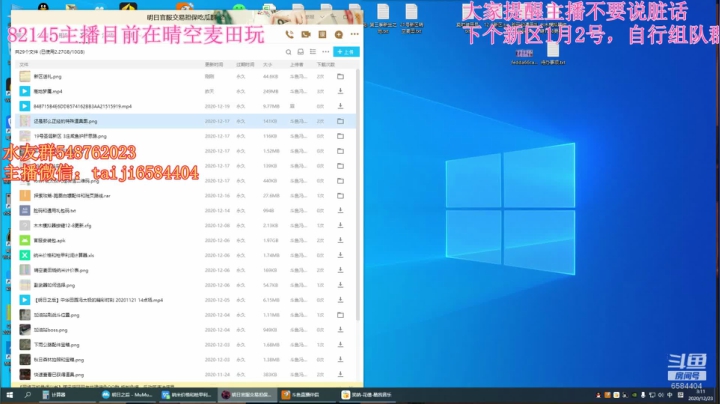Viewport: 720px width, 404px height.
Task: Download the 1.97GB apk file
Action: [340, 240]
